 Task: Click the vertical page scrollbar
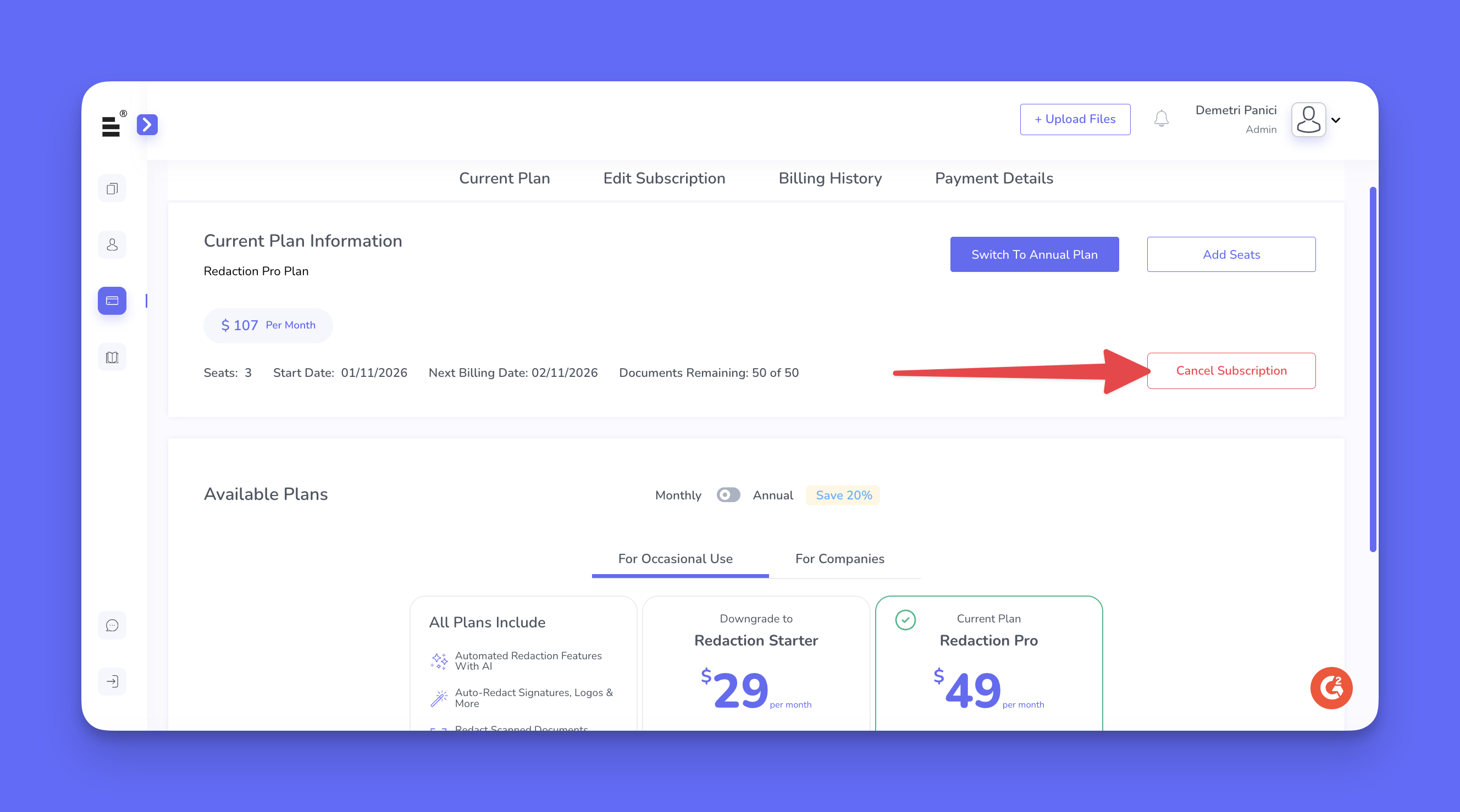(x=1373, y=368)
